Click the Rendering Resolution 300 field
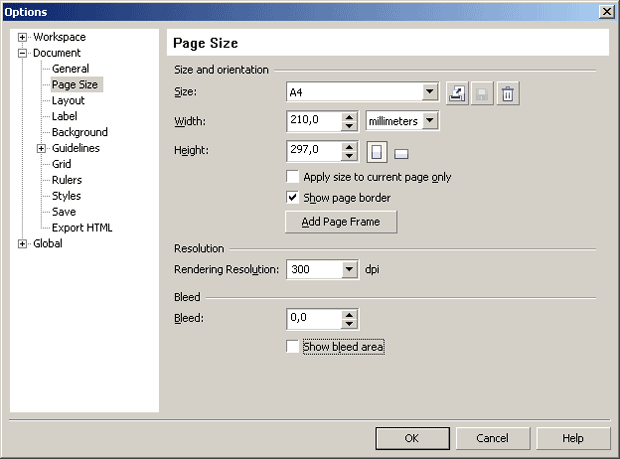Screen dimensions: 620x459 314,269
